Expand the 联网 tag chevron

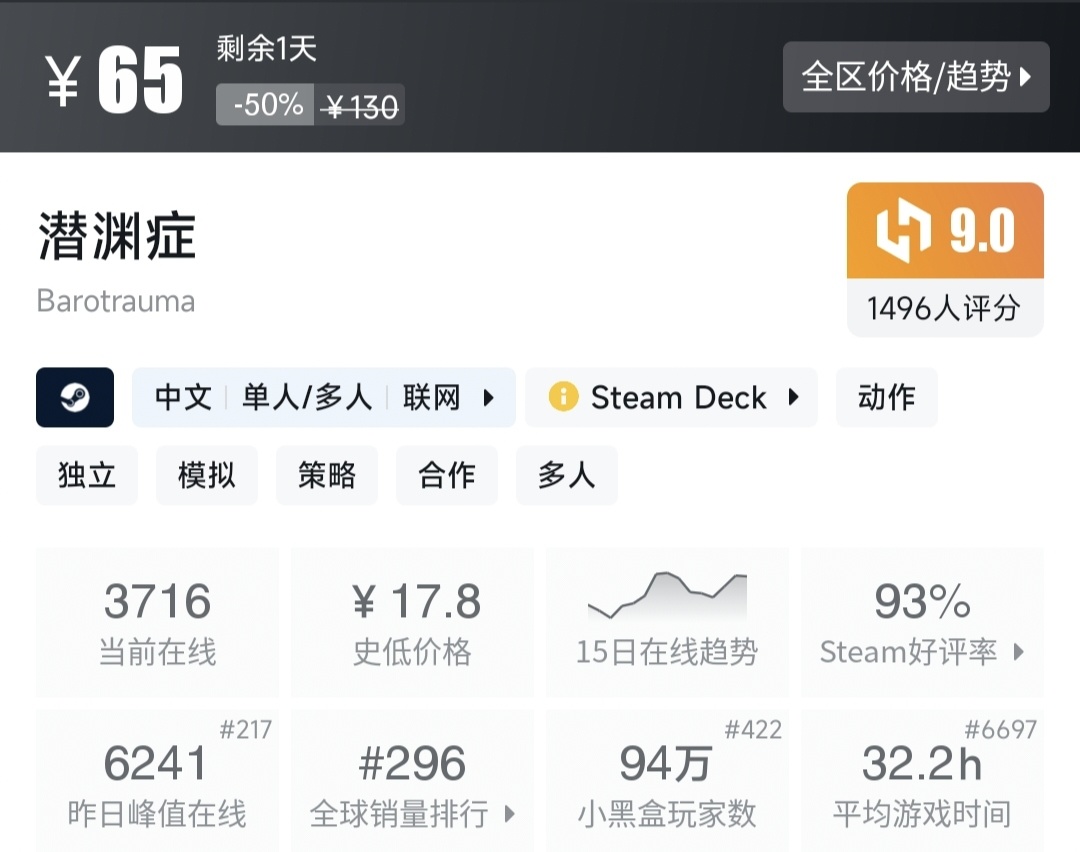pos(488,397)
